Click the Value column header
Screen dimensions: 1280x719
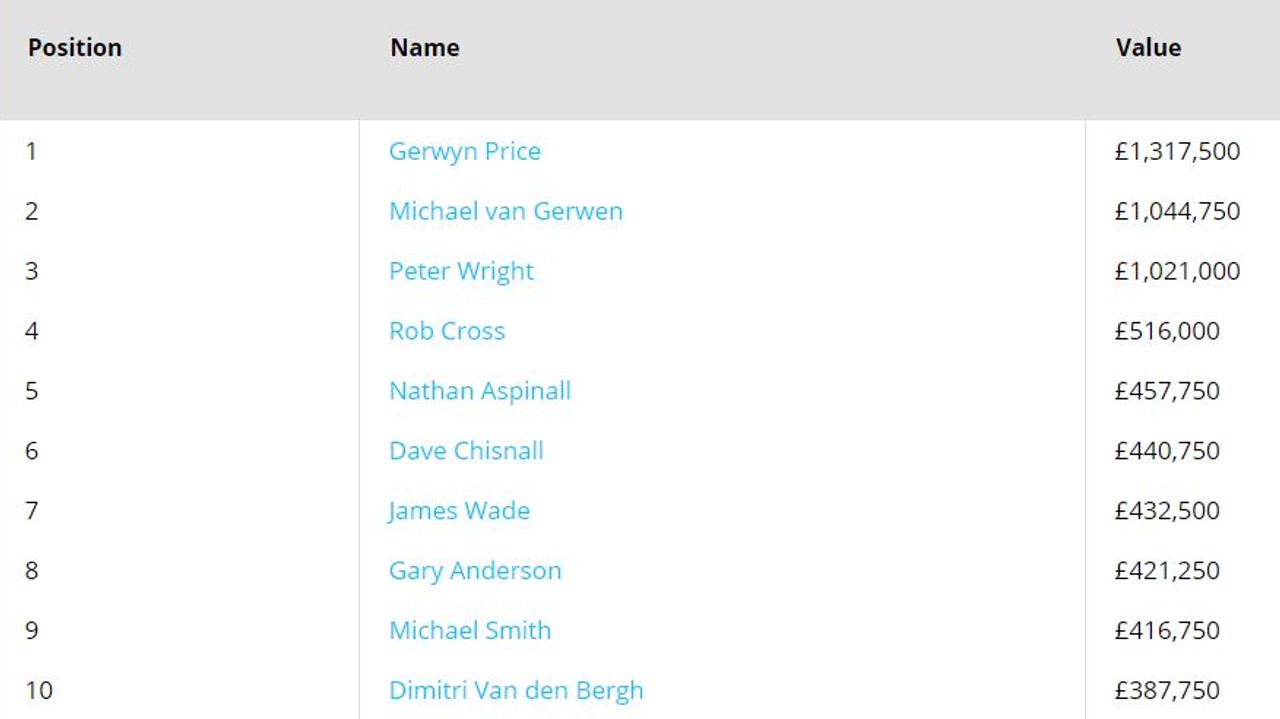tap(1148, 48)
